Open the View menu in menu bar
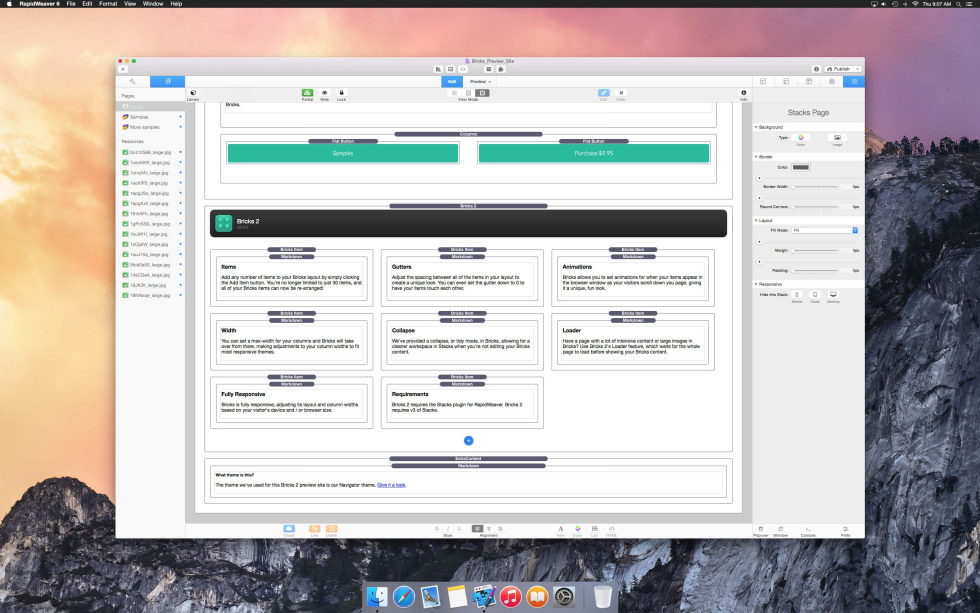This screenshot has height=613, width=980. [130, 4]
